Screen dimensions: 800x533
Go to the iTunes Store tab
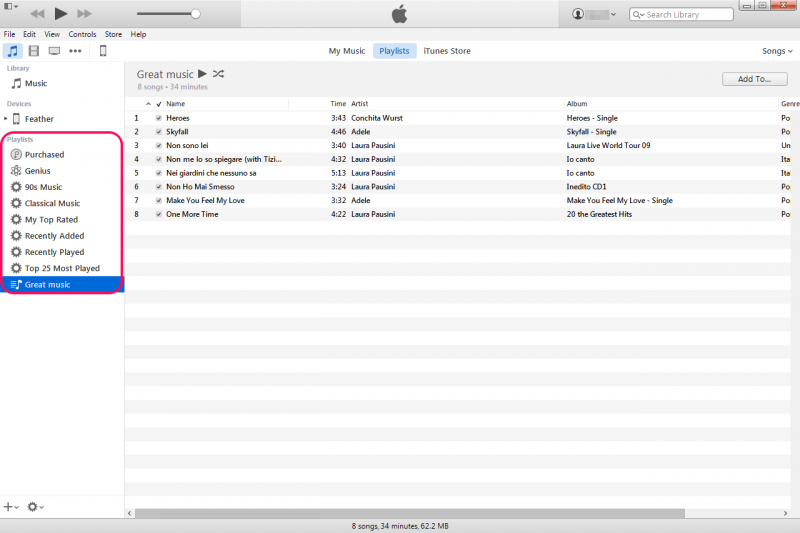coord(447,51)
